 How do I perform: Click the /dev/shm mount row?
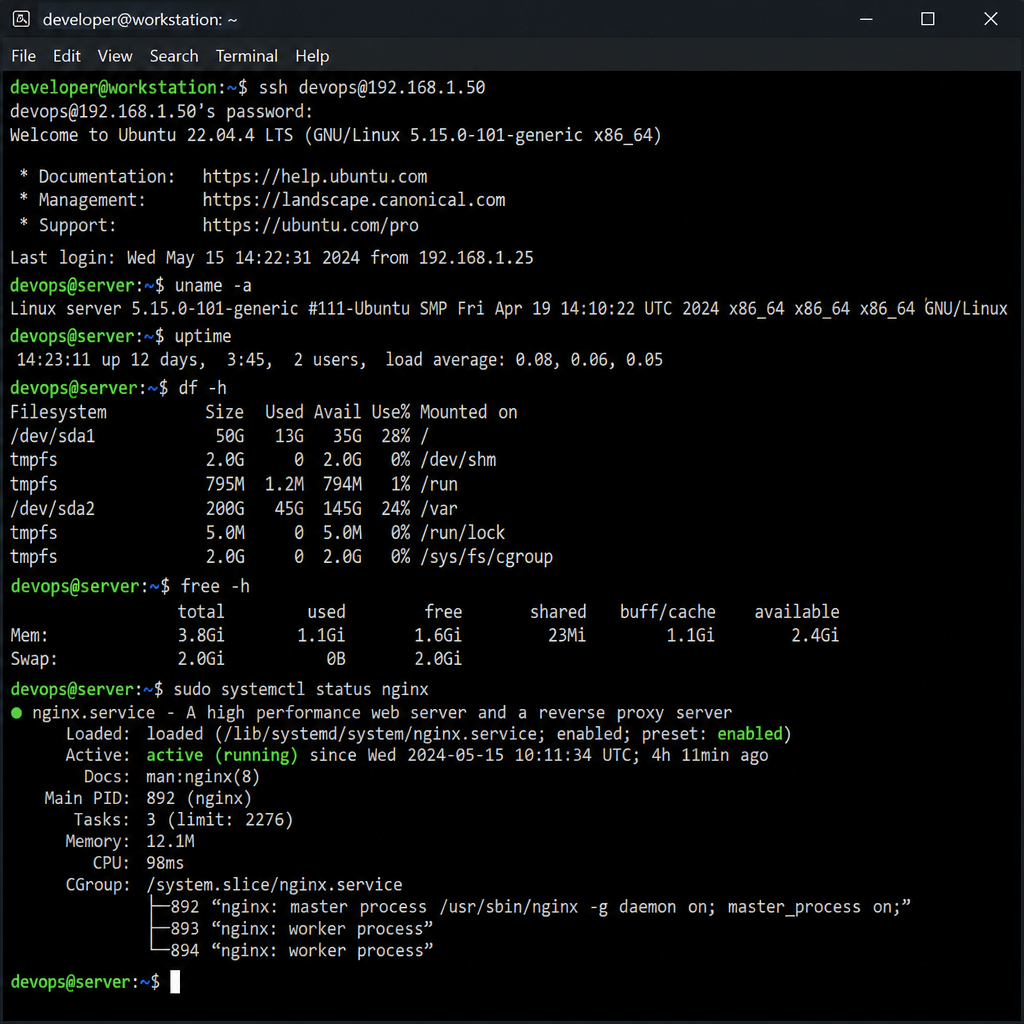(x=253, y=460)
